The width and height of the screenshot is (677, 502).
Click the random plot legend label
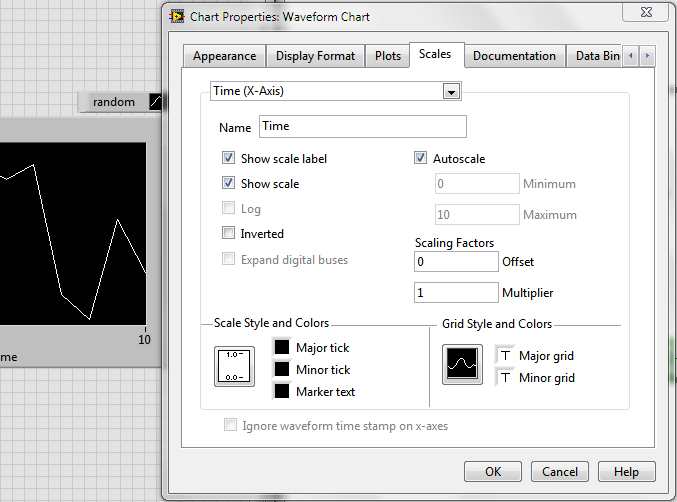point(114,102)
